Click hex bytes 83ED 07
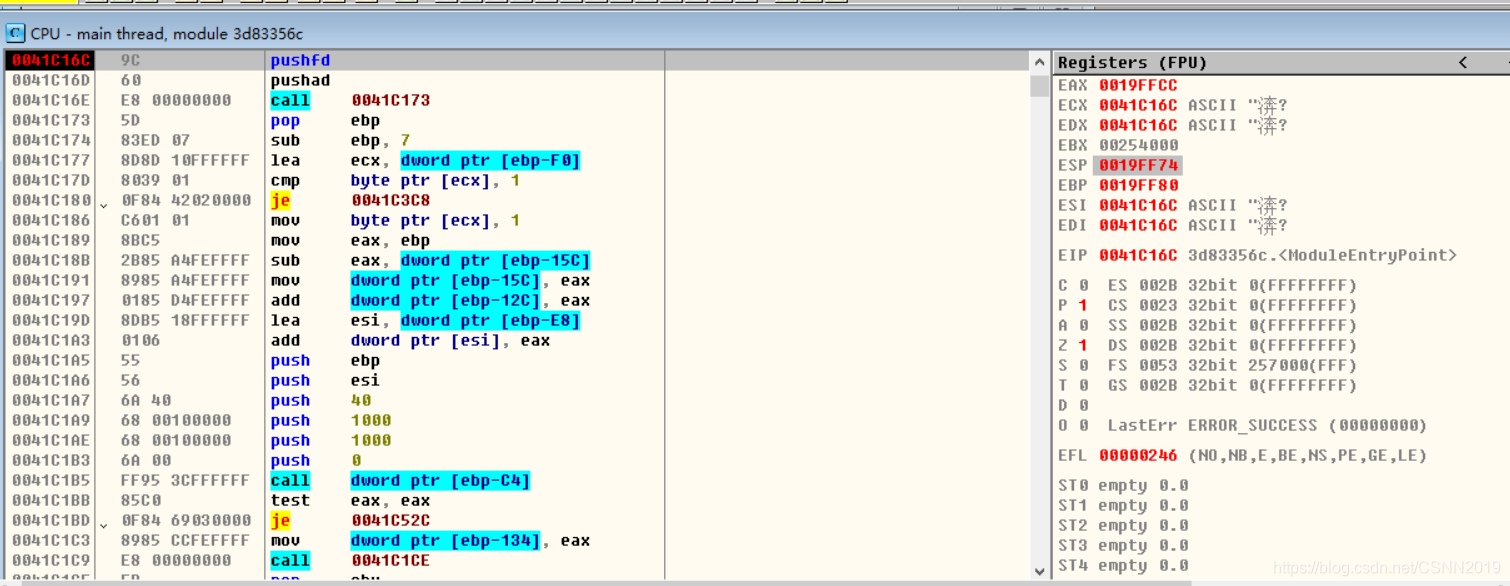Viewport: 1510px width, 586px height. (x=155, y=141)
